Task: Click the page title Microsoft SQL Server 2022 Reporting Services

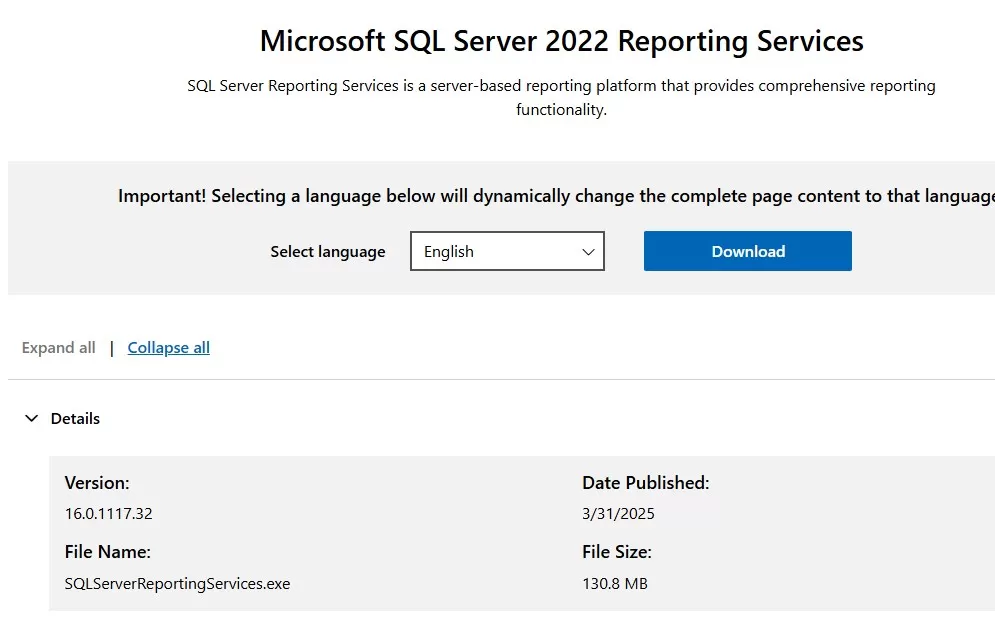Action: coord(561,41)
